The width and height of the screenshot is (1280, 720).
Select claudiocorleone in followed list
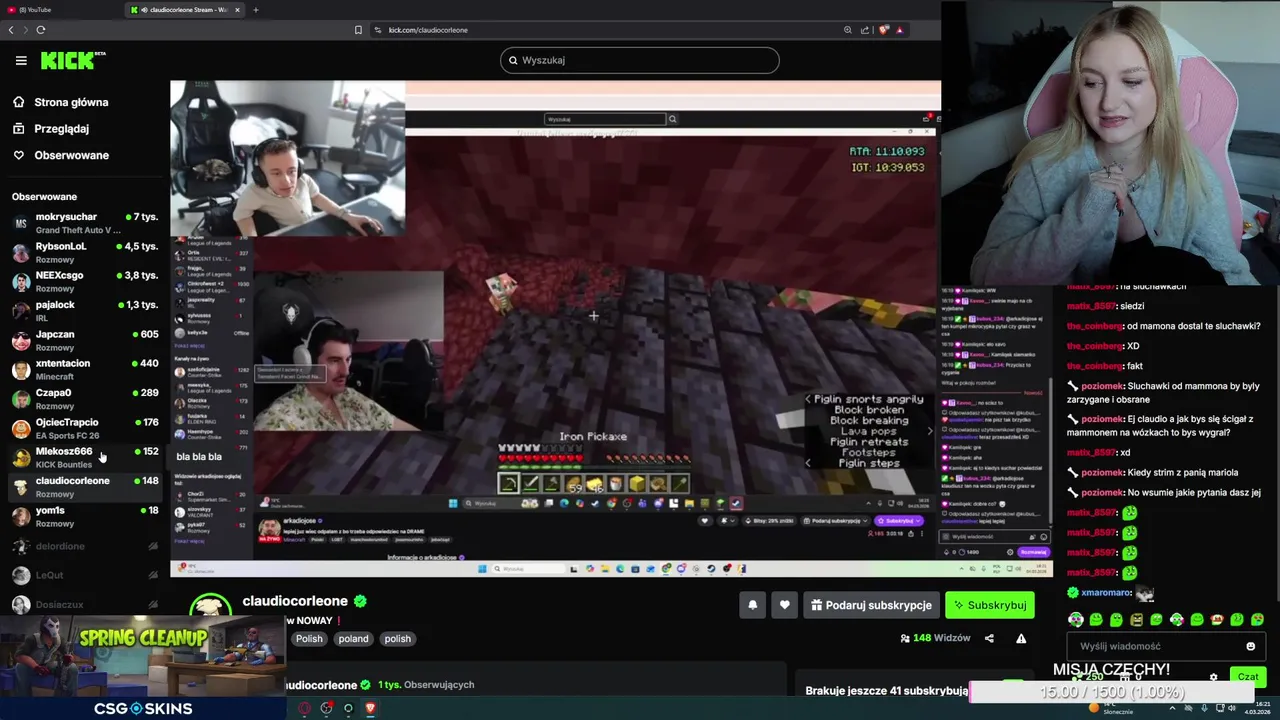(x=85, y=487)
